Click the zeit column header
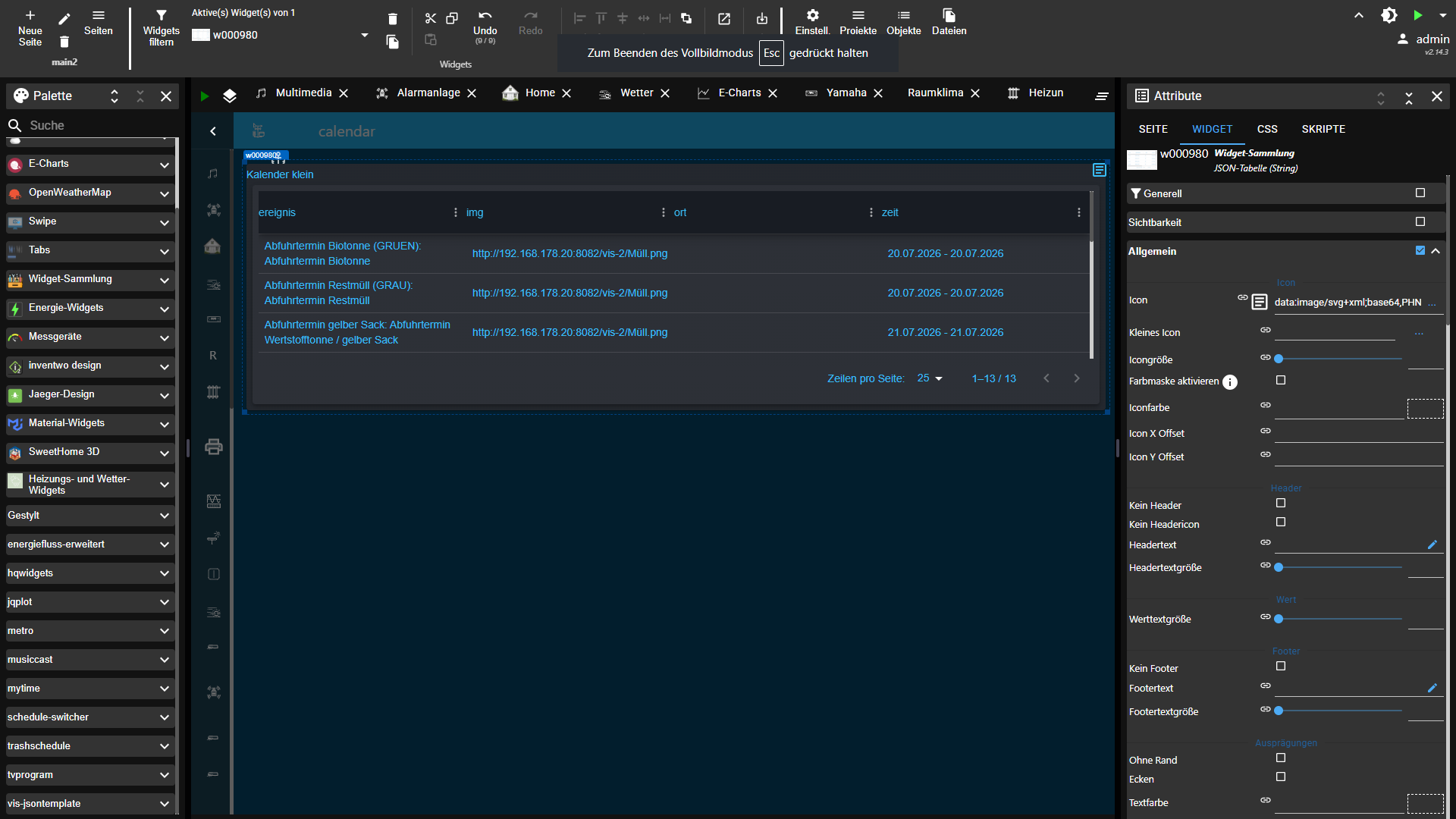Viewport: 1456px width, 819px height. (890, 212)
